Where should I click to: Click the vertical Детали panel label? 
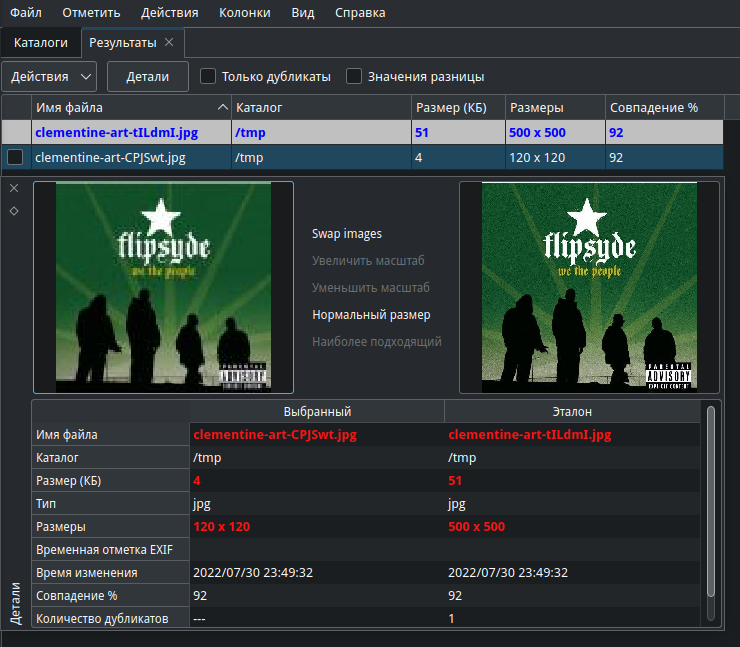pyautogui.click(x=16, y=603)
